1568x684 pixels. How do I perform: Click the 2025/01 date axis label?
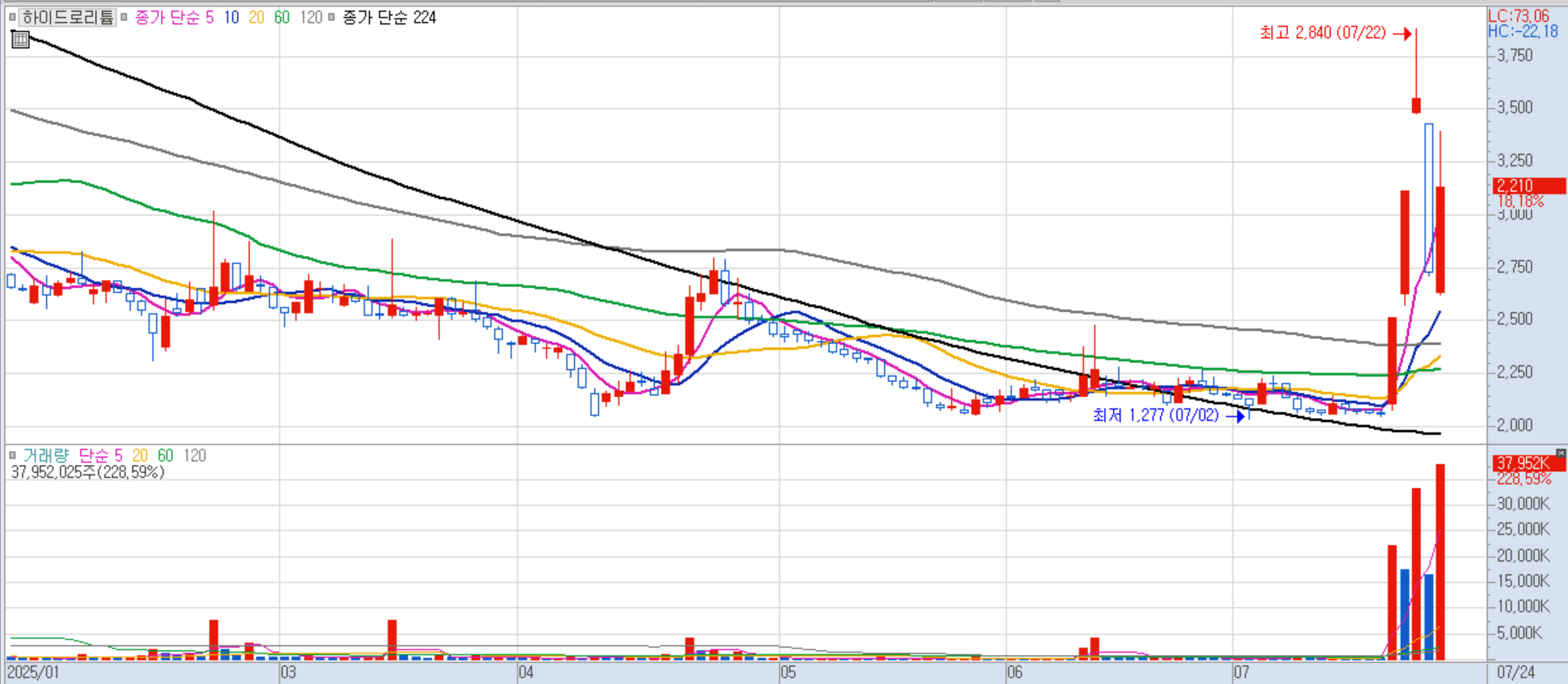(34, 673)
